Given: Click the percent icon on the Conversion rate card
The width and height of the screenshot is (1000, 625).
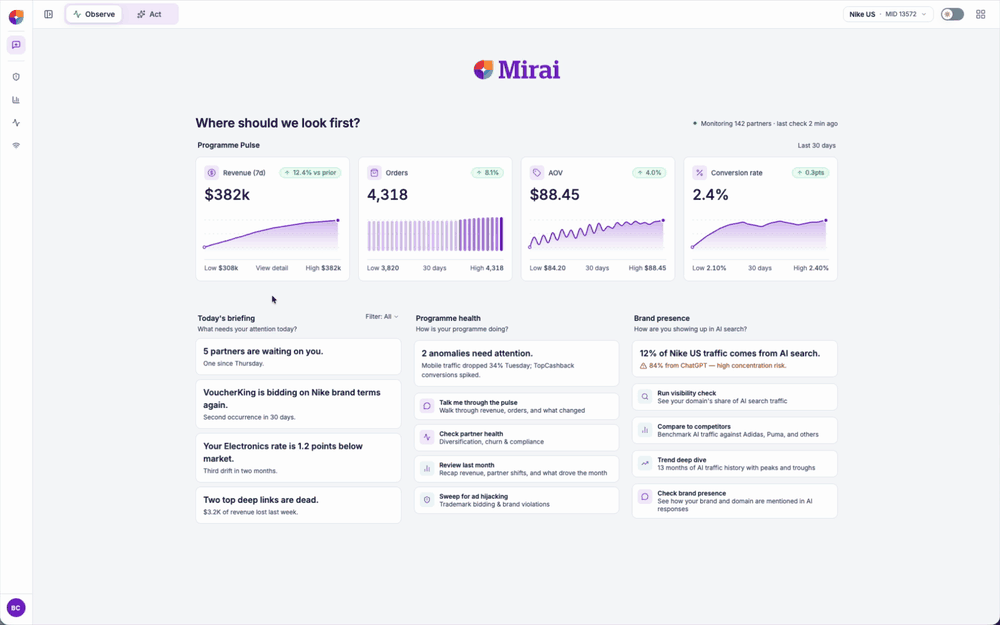Looking at the screenshot, I should 700,173.
